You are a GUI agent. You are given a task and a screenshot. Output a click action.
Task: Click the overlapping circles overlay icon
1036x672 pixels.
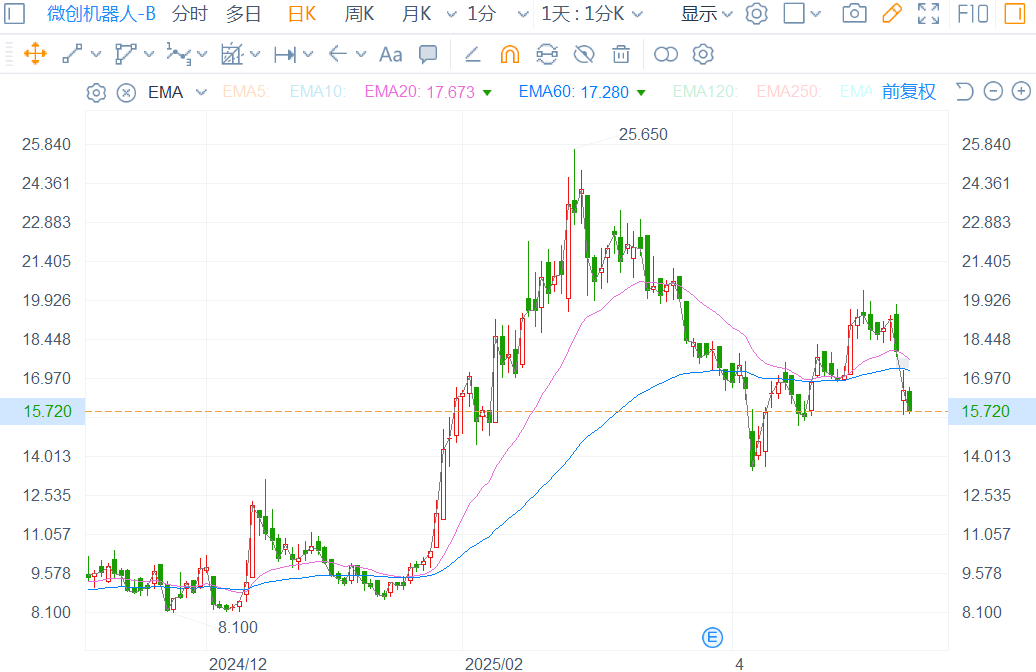(x=665, y=54)
